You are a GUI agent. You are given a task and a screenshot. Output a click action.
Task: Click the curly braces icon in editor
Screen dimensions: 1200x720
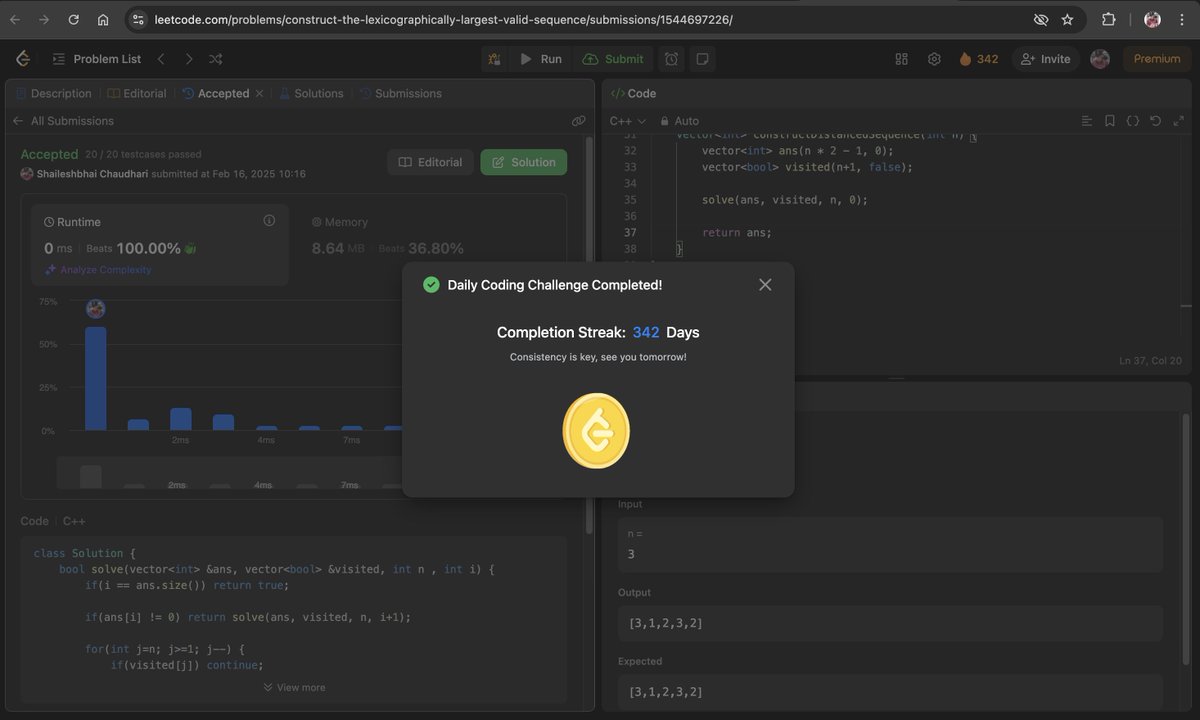pos(1132,121)
